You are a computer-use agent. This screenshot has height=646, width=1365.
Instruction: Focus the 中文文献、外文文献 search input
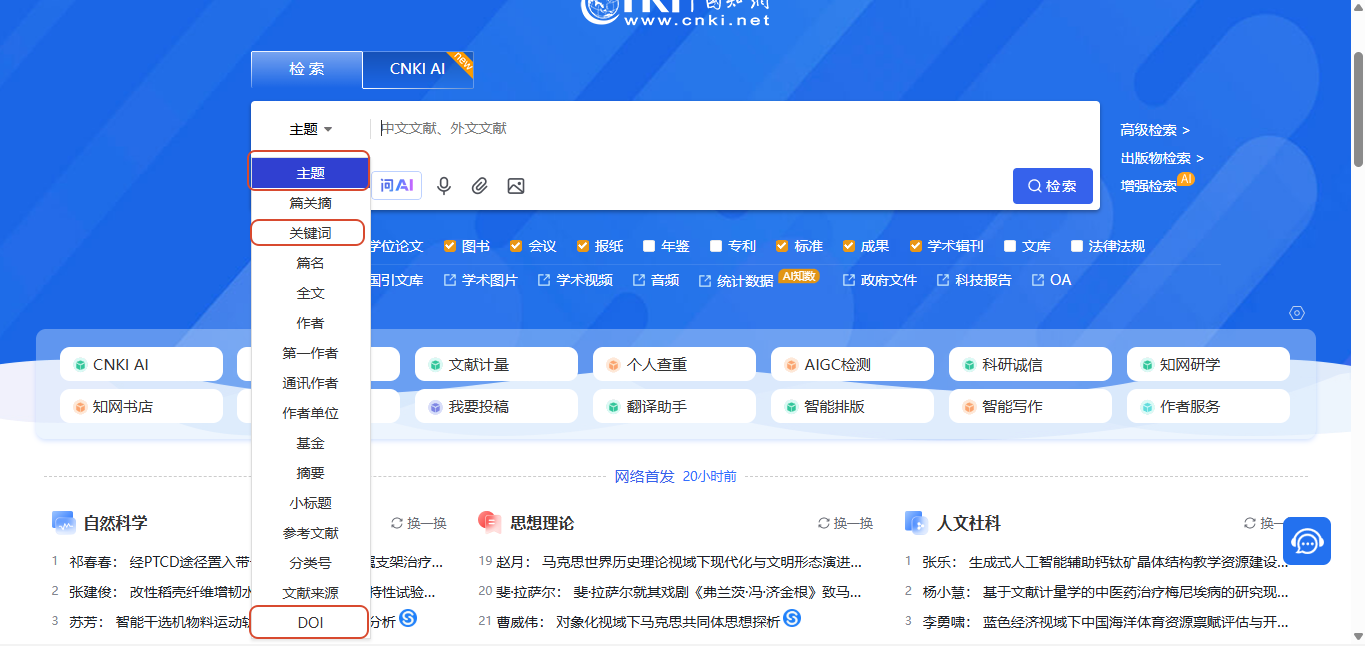[x=735, y=129]
